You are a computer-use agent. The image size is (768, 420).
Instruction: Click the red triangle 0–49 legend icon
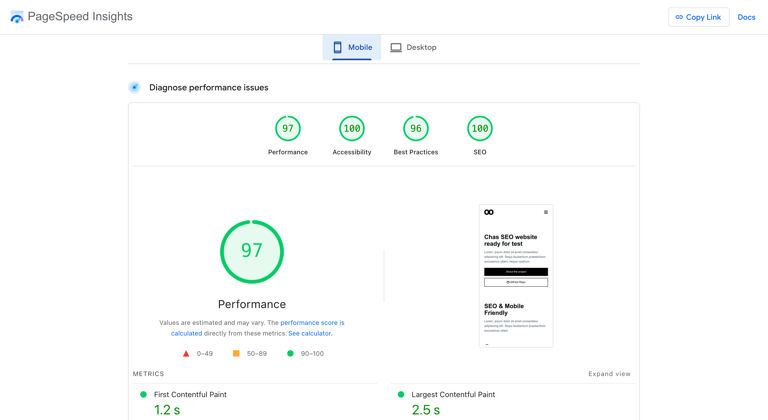186,353
